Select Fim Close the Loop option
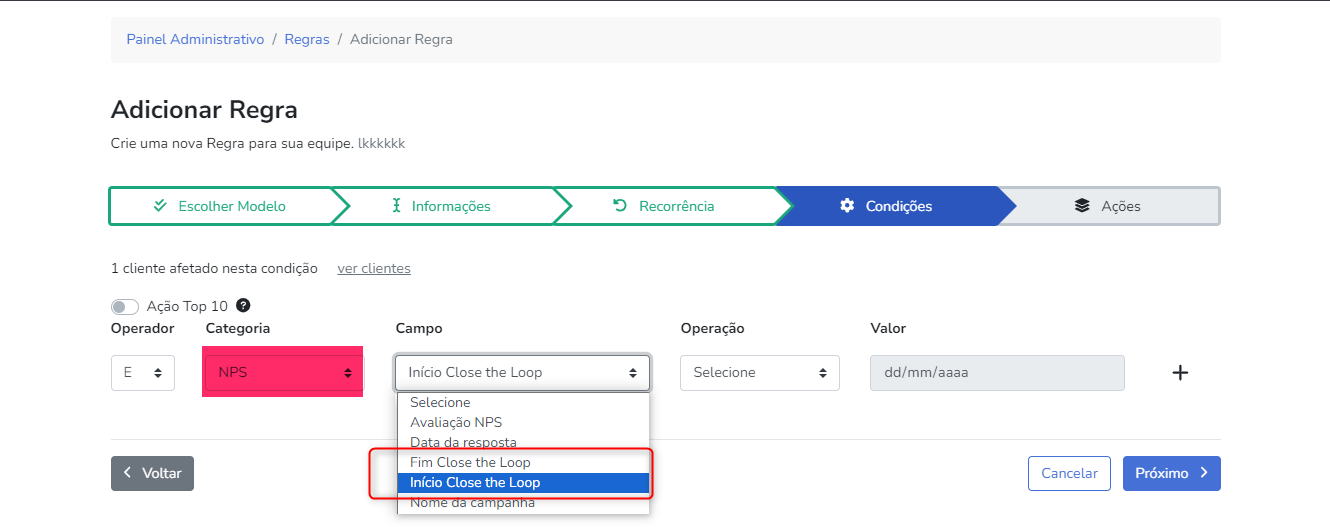Screen dimensions: 1330x527 point(470,462)
